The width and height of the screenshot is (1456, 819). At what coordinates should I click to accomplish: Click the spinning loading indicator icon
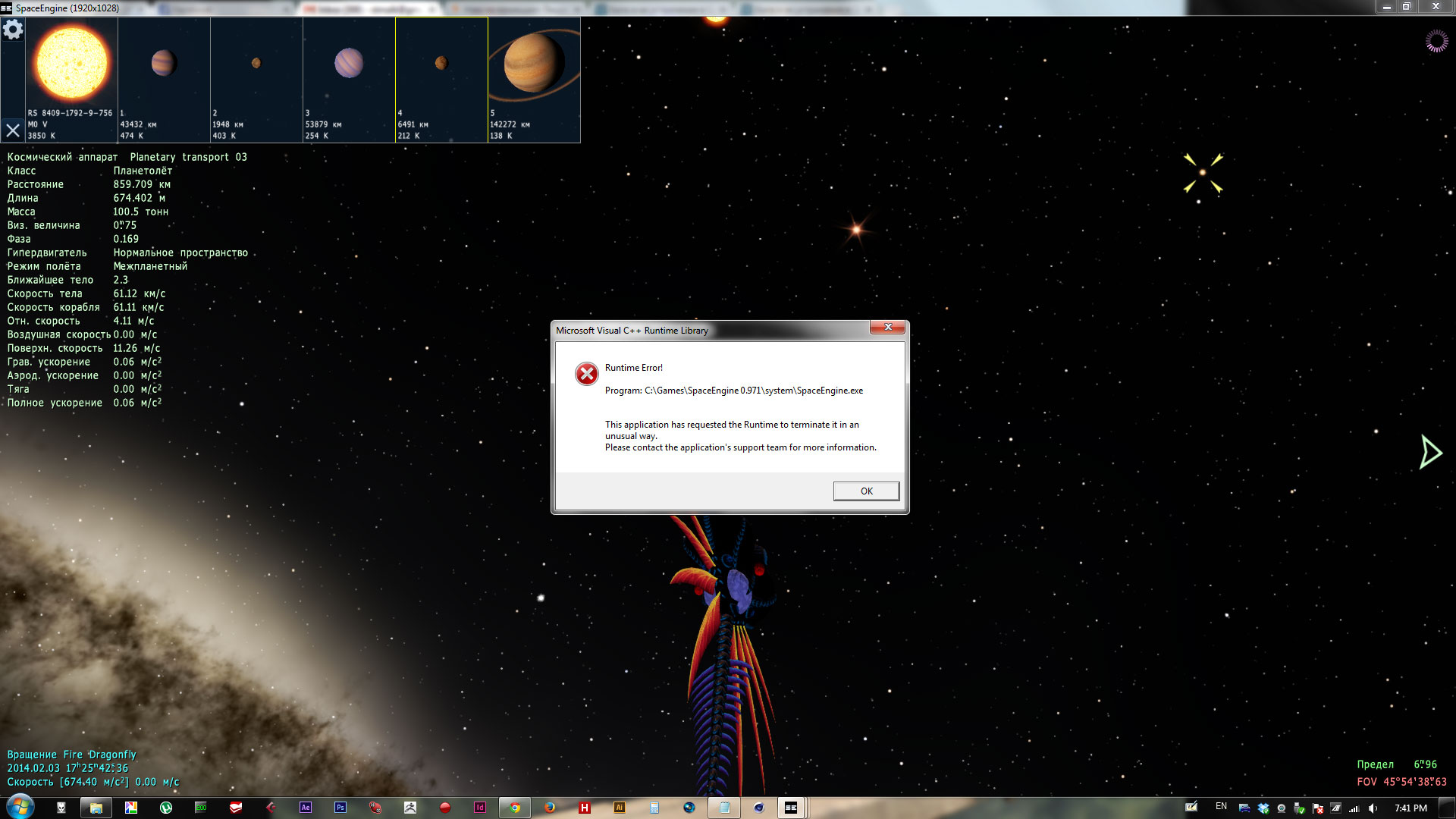(x=1436, y=41)
